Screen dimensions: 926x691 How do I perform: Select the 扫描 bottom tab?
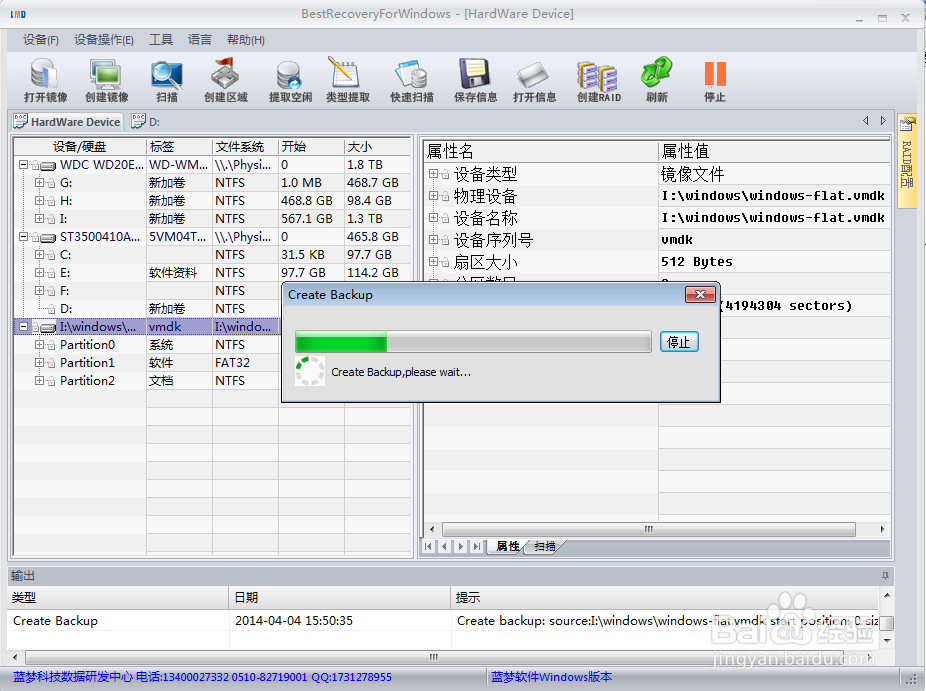544,546
